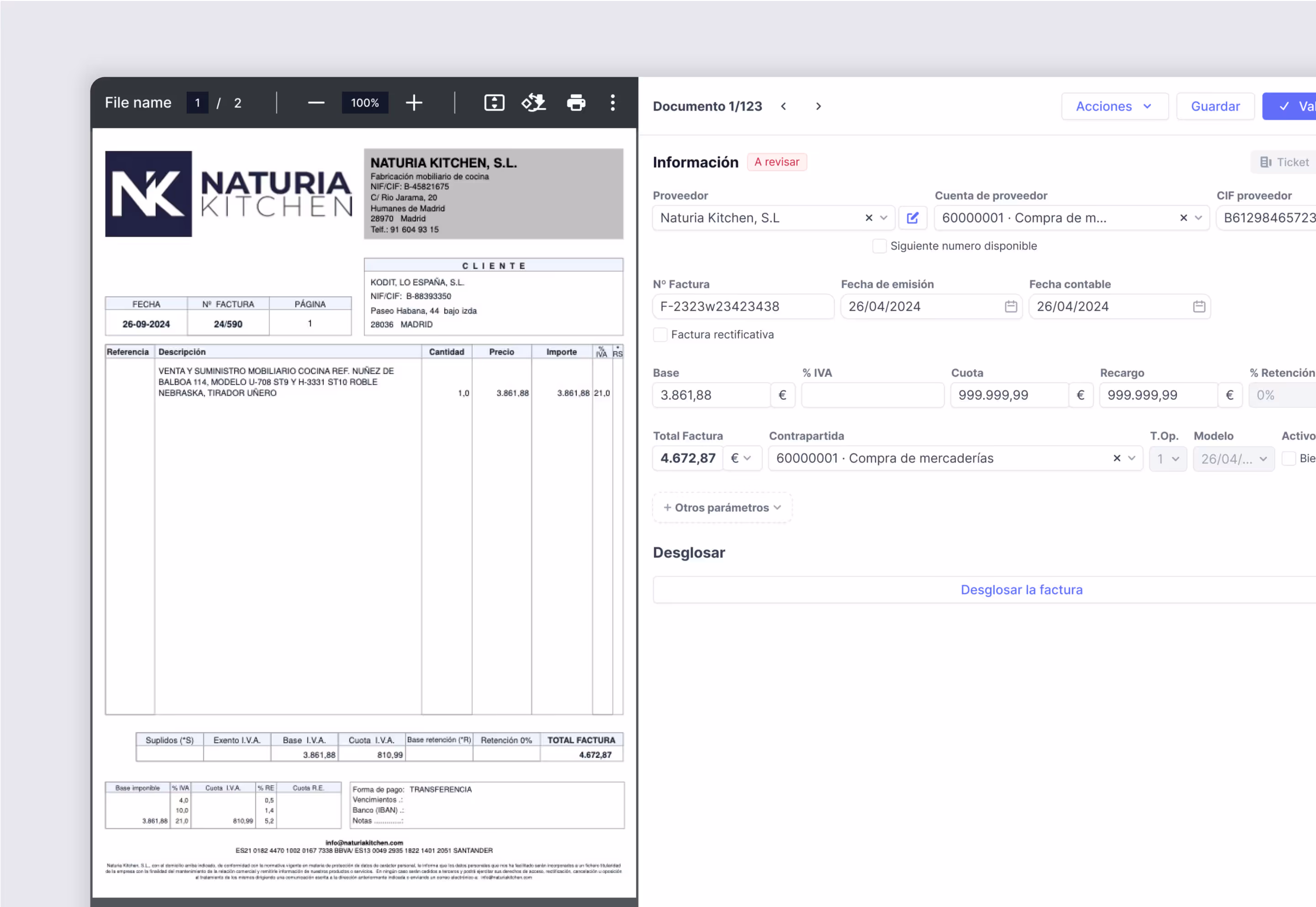The image size is (1316, 907).
Task: Clear the Contrapartida selection
Action: coord(1117,459)
